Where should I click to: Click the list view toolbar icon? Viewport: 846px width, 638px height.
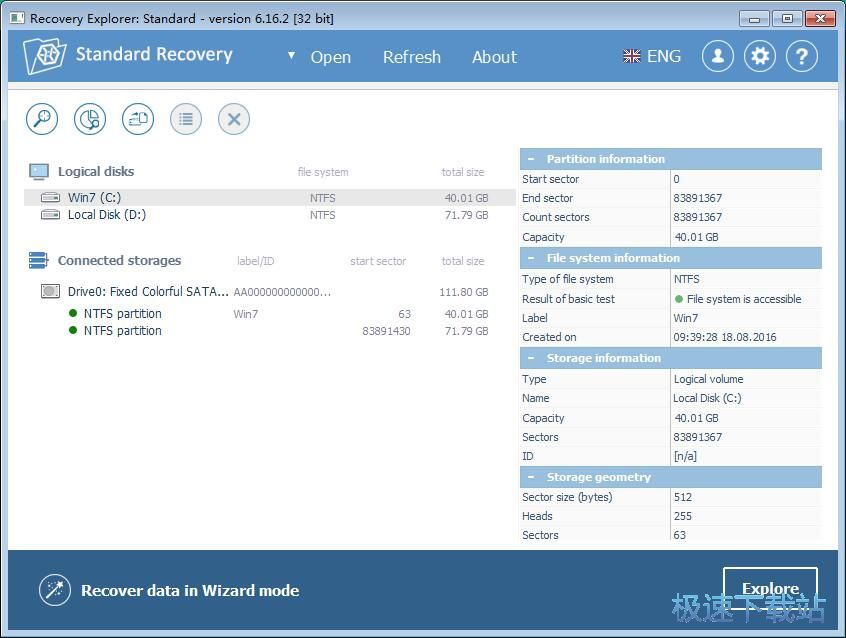[186, 119]
